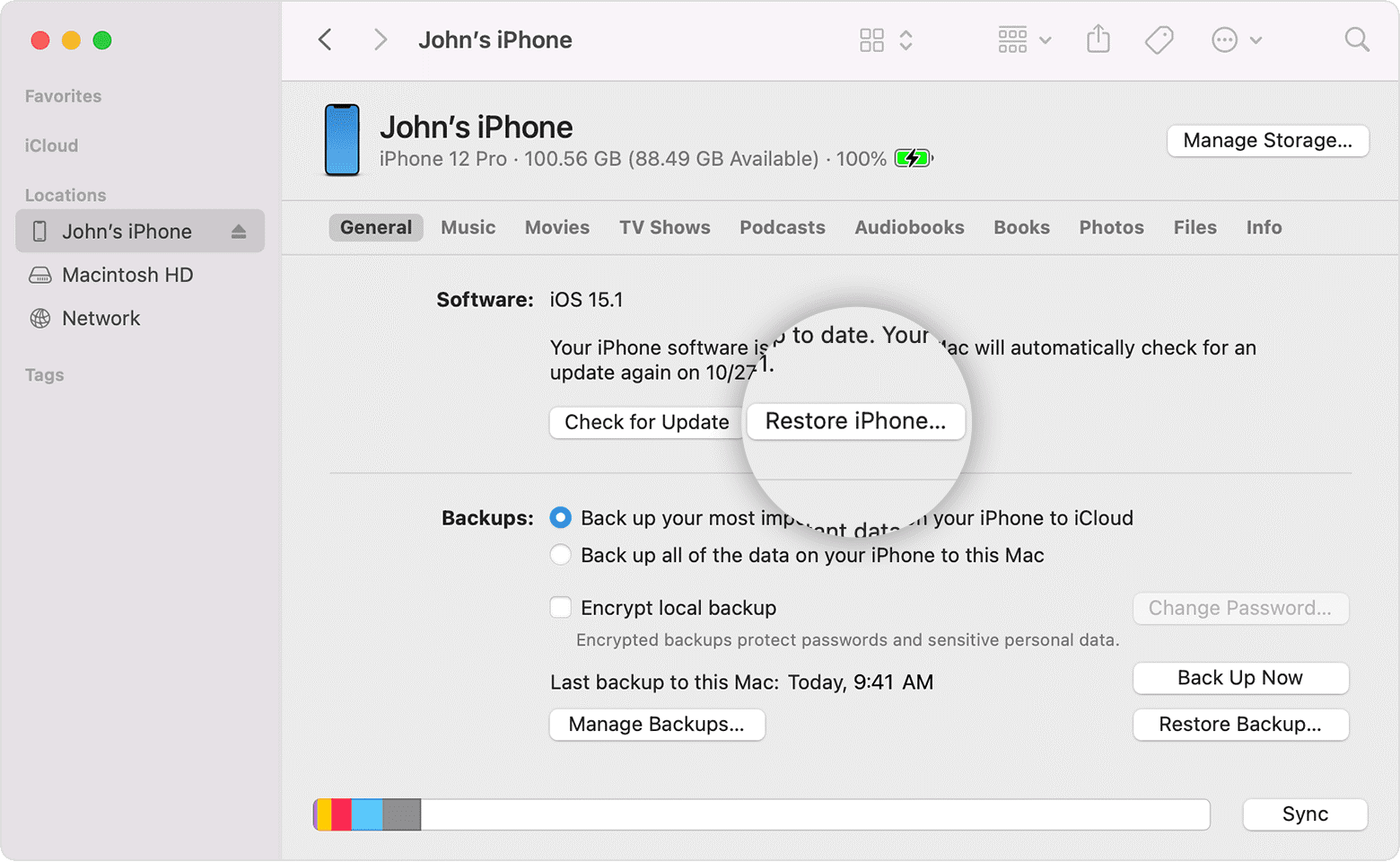Go forward with the right chevron arrow

click(381, 40)
